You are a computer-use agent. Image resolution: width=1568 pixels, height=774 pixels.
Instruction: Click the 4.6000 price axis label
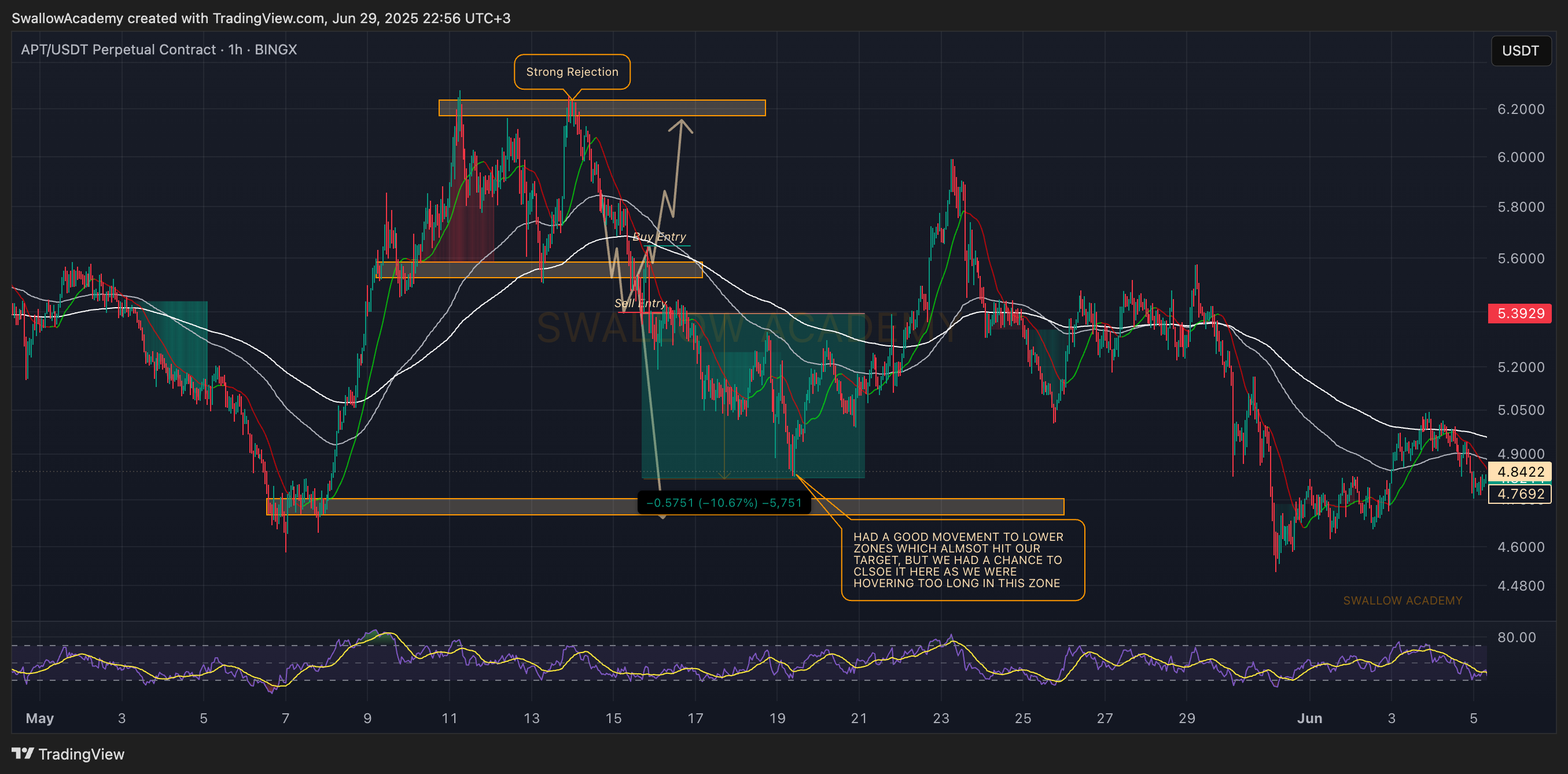(x=1521, y=547)
